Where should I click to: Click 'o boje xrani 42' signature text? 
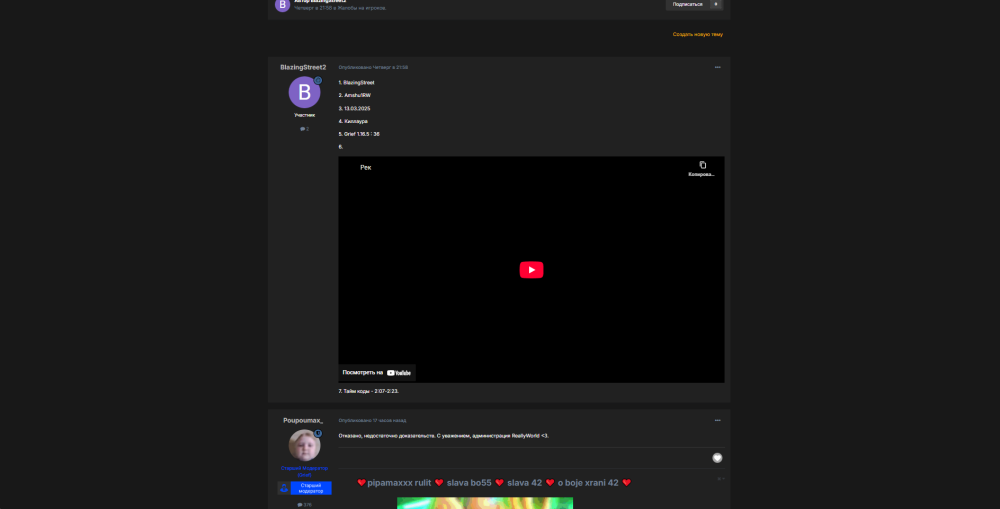pyautogui.click(x=588, y=483)
